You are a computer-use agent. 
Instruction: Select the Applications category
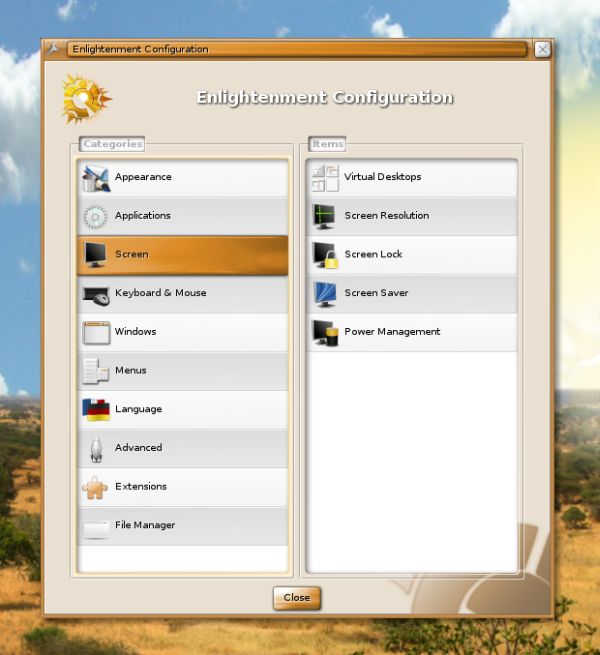[183, 216]
